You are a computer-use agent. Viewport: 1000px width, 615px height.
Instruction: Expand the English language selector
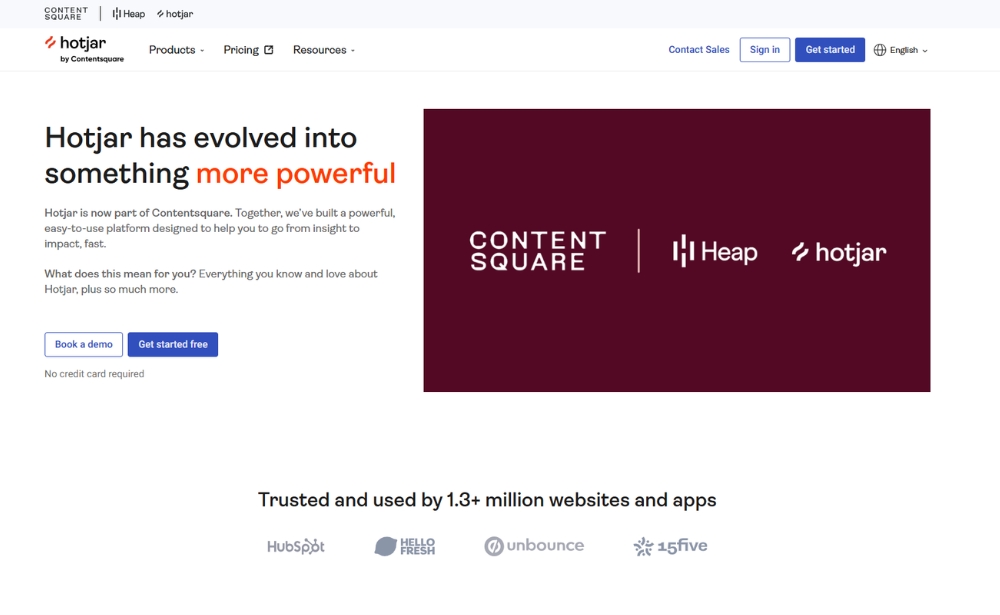[900, 49]
